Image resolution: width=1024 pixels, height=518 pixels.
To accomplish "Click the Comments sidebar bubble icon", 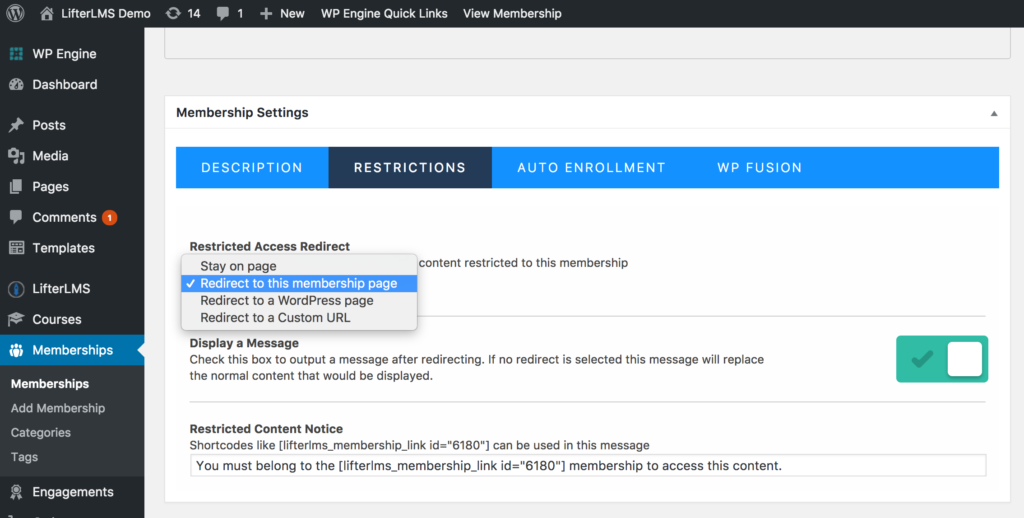I will [16, 217].
